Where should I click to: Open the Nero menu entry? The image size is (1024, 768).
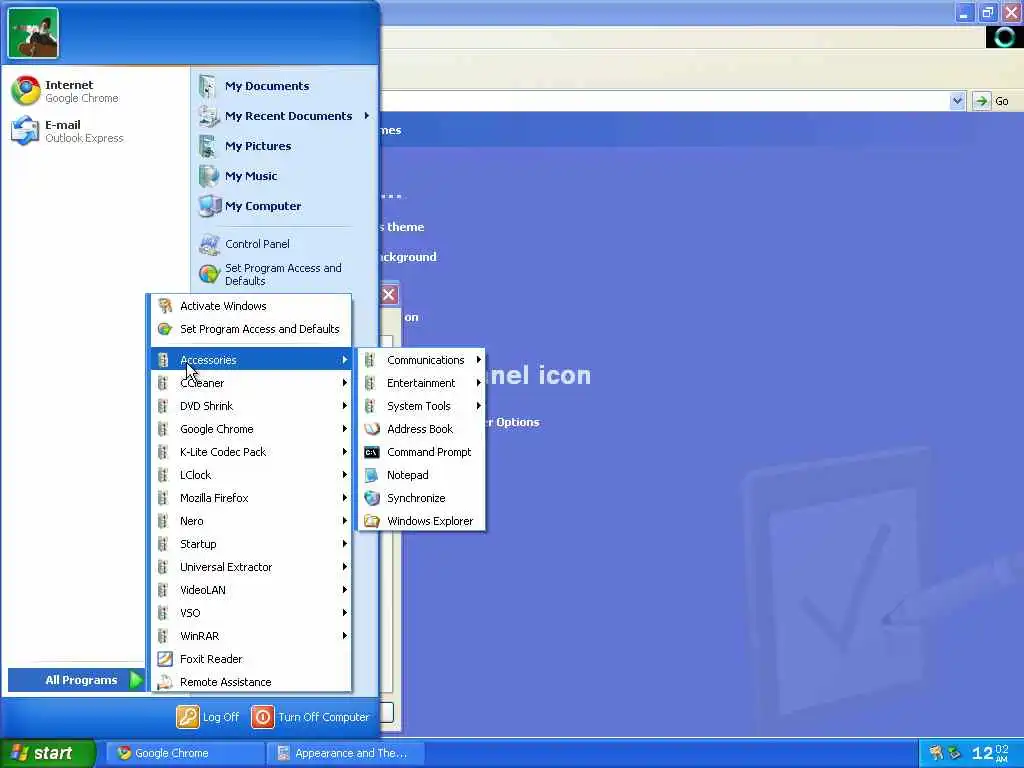(x=251, y=521)
